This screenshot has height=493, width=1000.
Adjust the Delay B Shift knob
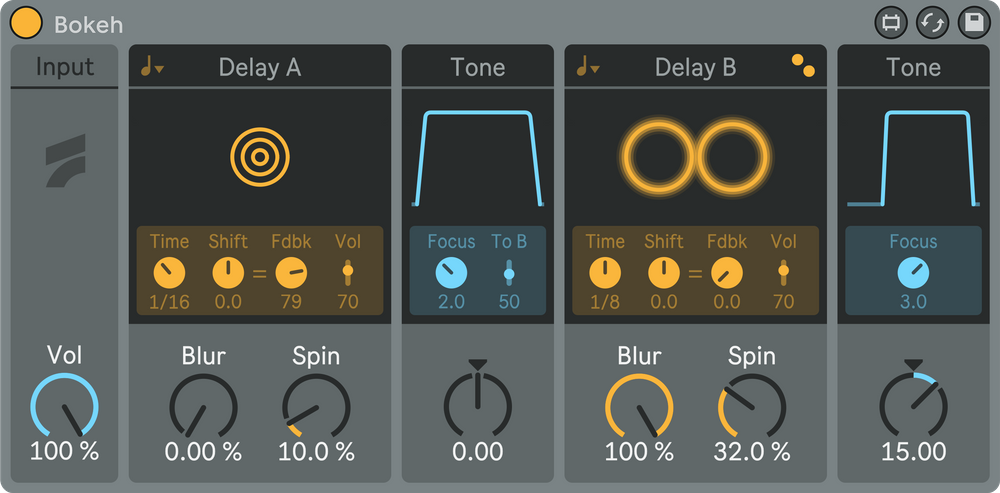[663, 274]
